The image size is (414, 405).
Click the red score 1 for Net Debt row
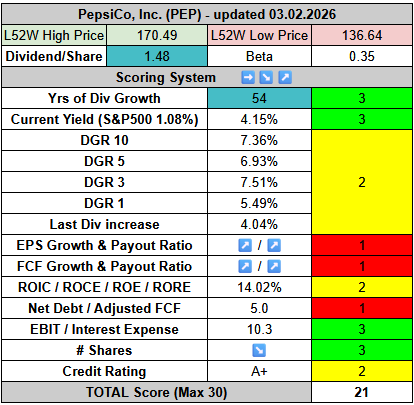[362, 308]
